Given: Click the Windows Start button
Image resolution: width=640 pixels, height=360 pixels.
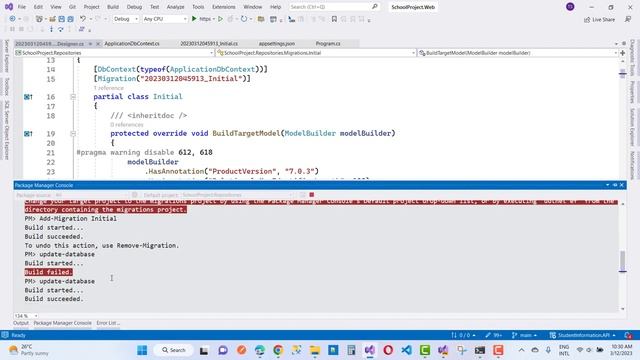Looking at the screenshot, I should point(142,350).
